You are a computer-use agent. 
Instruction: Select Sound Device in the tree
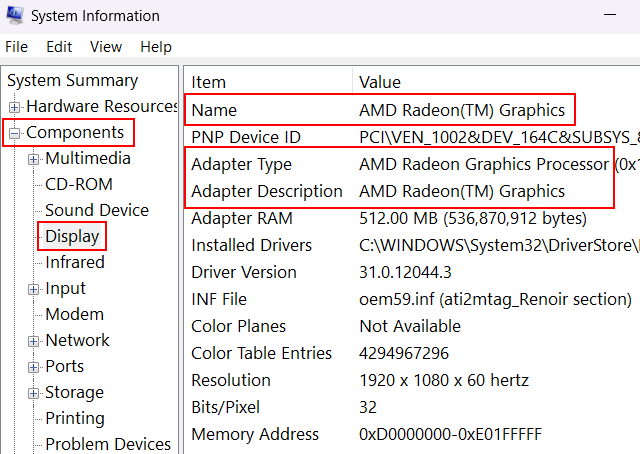(x=97, y=210)
